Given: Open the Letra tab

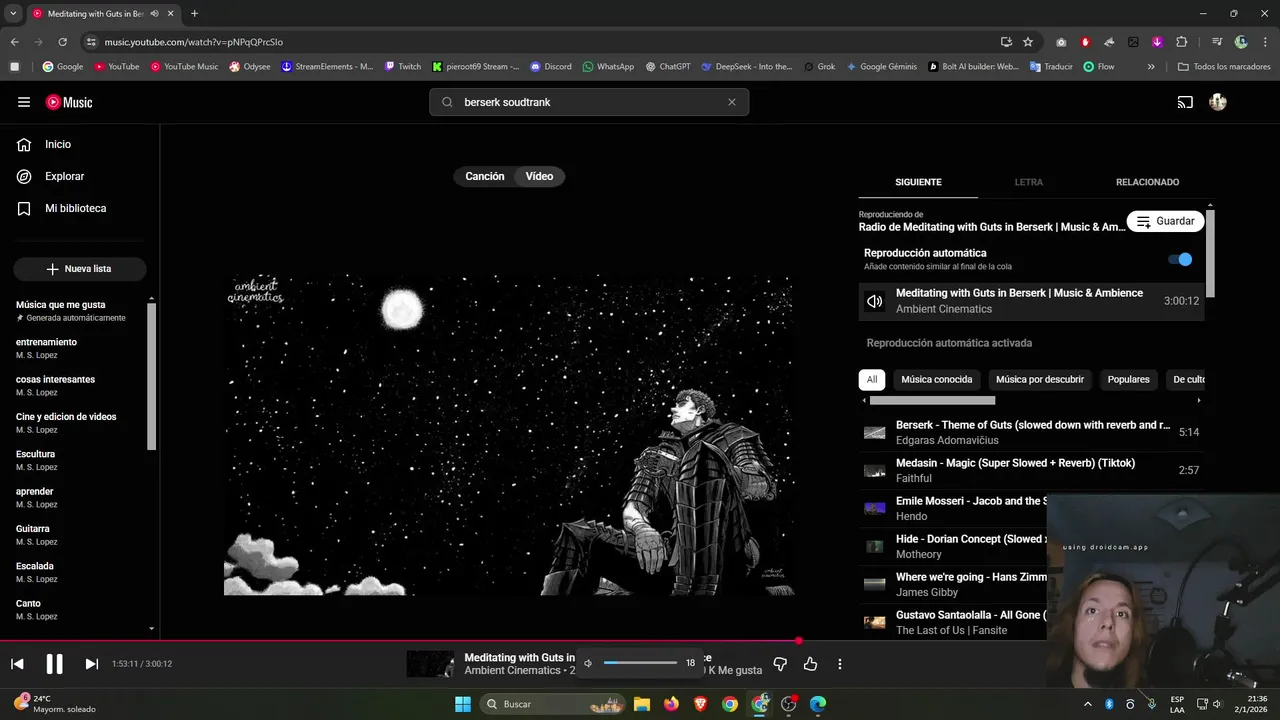Looking at the screenshot, I should coord(1029,182).
